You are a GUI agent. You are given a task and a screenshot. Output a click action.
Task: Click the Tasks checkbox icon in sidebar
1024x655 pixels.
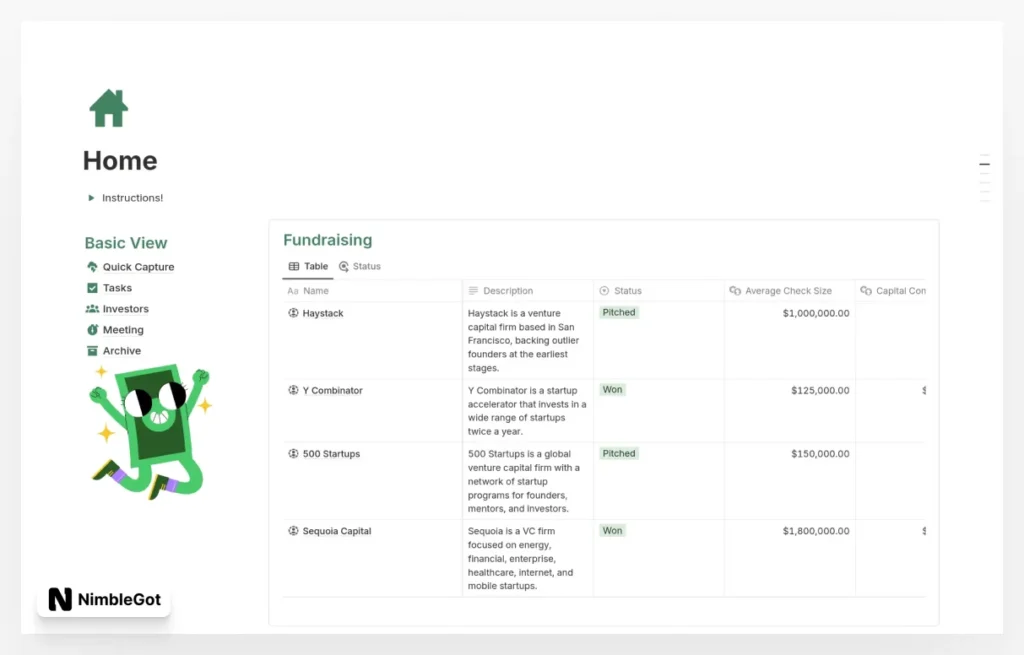[x=92, y=288]
